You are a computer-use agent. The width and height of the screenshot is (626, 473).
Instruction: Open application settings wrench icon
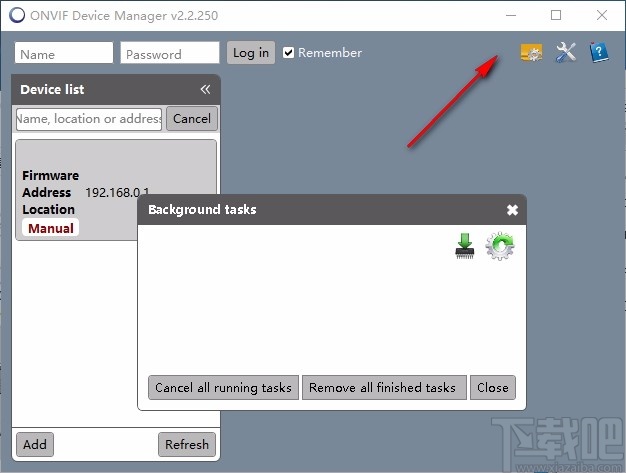[x=566, y=52]
